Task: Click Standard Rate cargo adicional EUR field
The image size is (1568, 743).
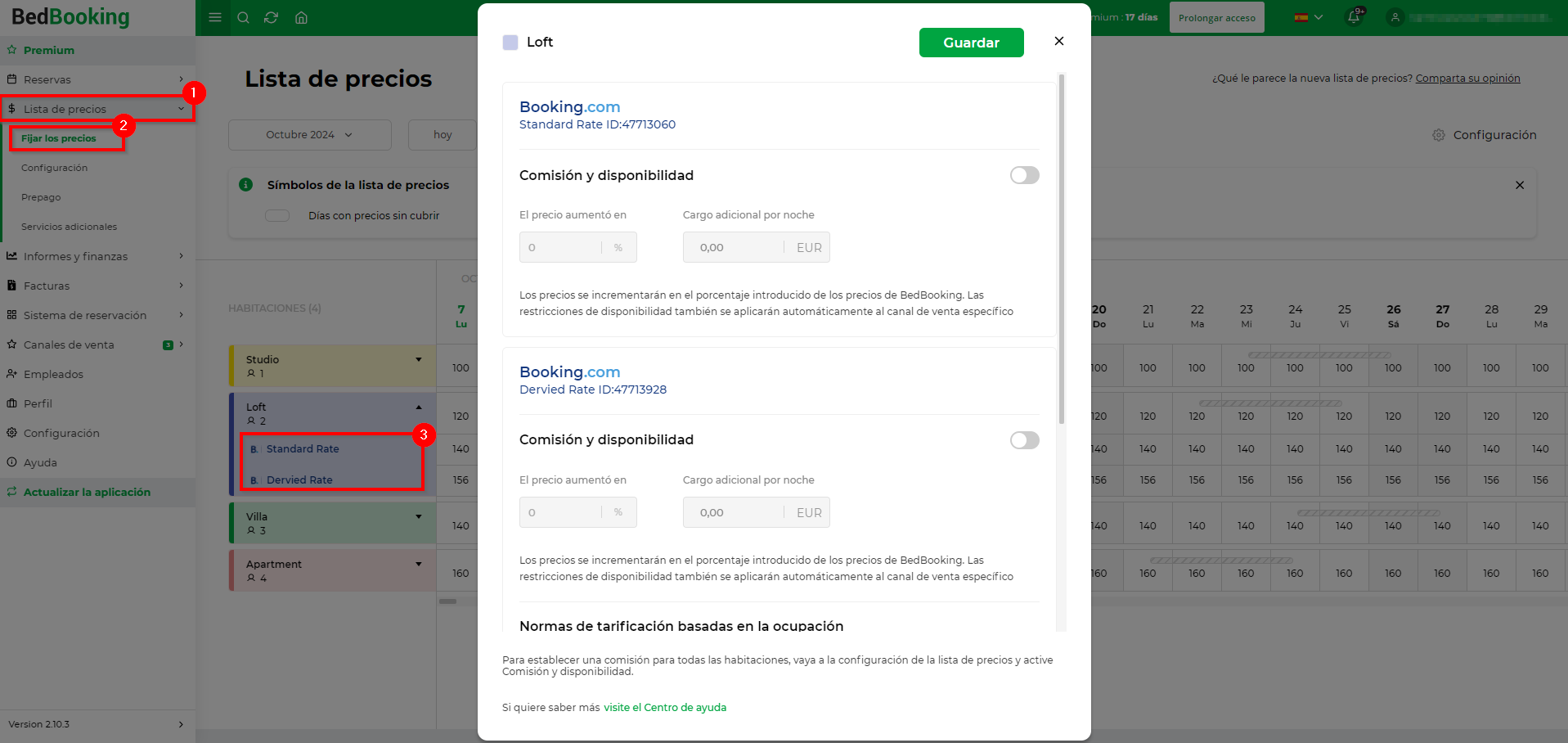Action: click(756, 247)
